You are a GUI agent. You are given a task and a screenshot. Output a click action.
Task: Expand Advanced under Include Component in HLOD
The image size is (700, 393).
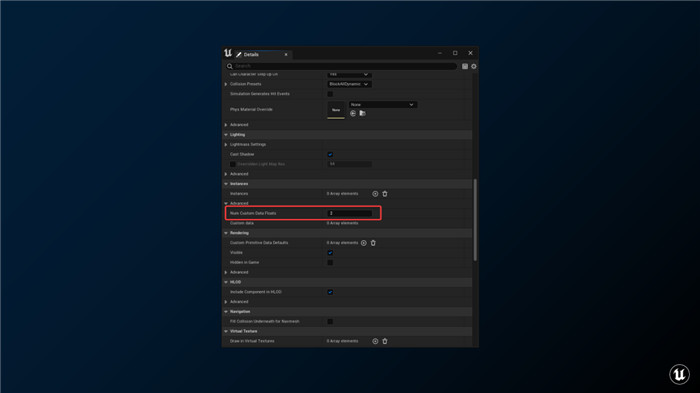pos(226,302)
